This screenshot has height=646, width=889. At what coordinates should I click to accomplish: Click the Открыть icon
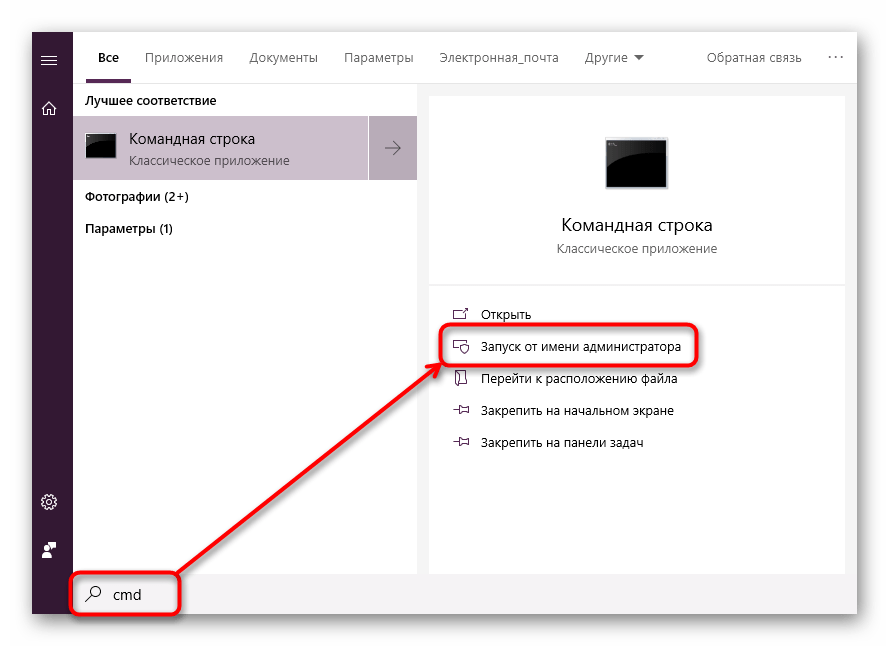[x=460, y=314]
